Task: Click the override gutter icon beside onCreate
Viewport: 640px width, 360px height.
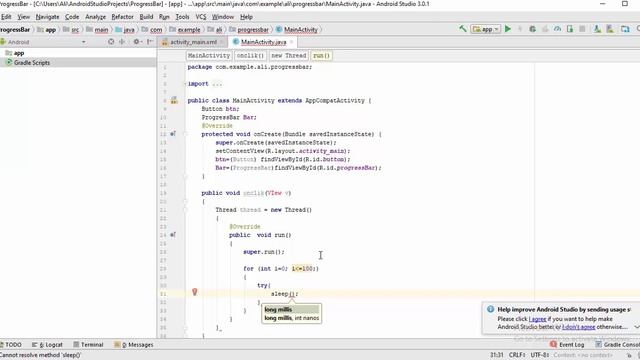Action: point(173,134)
